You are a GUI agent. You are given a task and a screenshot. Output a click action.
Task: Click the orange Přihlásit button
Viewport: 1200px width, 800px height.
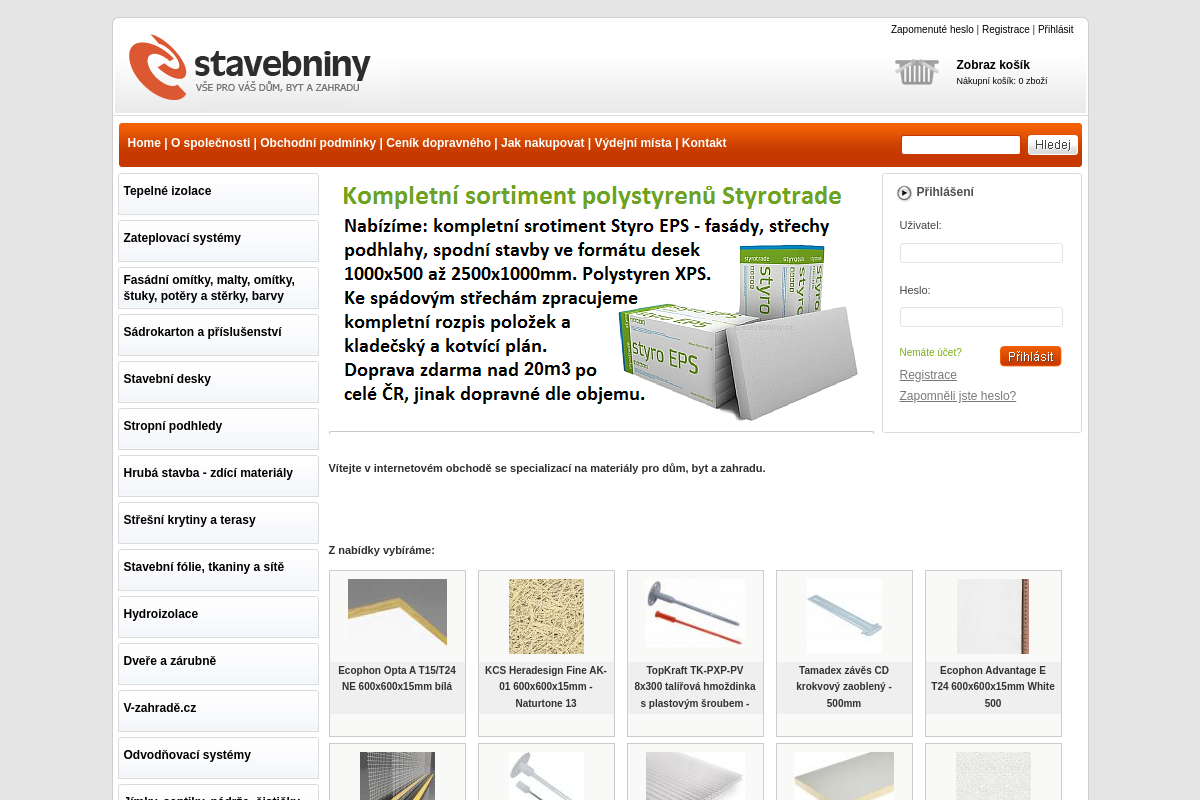[x=1030, y=356]
